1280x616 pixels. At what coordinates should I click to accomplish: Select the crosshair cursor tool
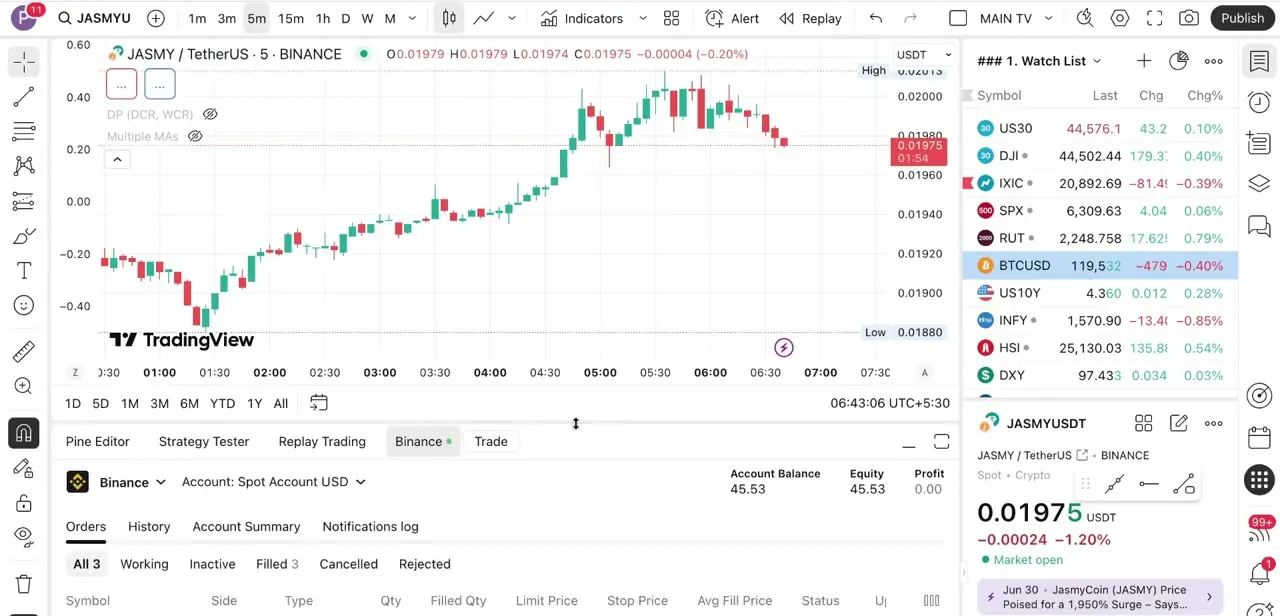(24, 62)
